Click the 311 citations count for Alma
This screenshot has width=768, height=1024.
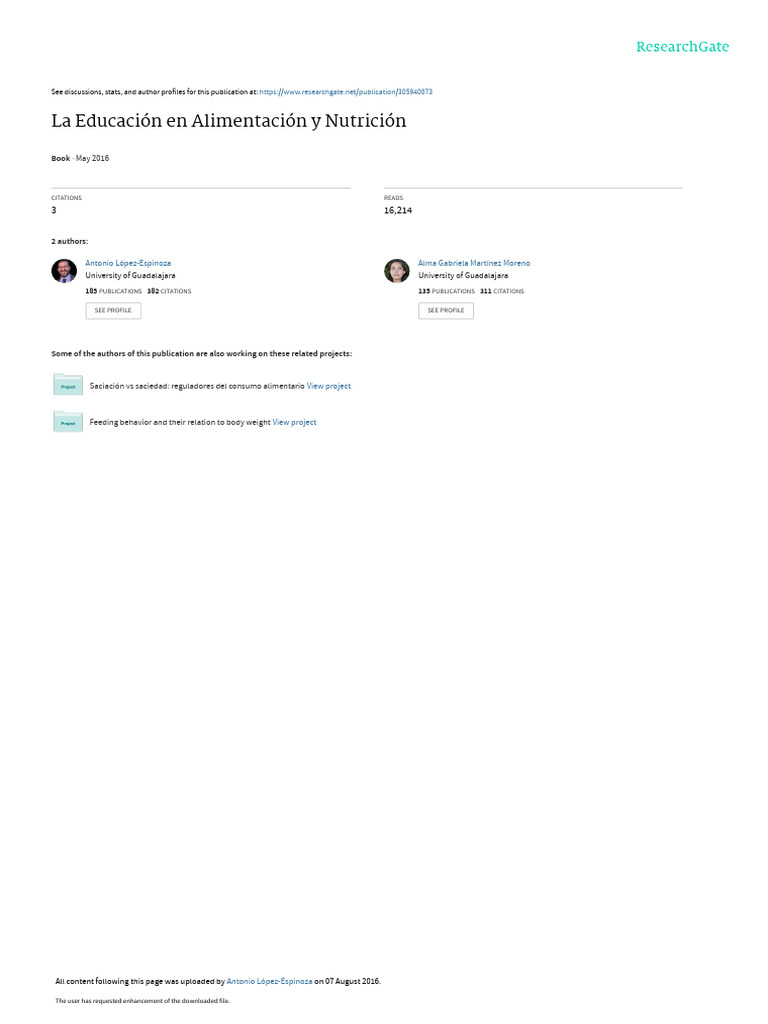[502, 291]
